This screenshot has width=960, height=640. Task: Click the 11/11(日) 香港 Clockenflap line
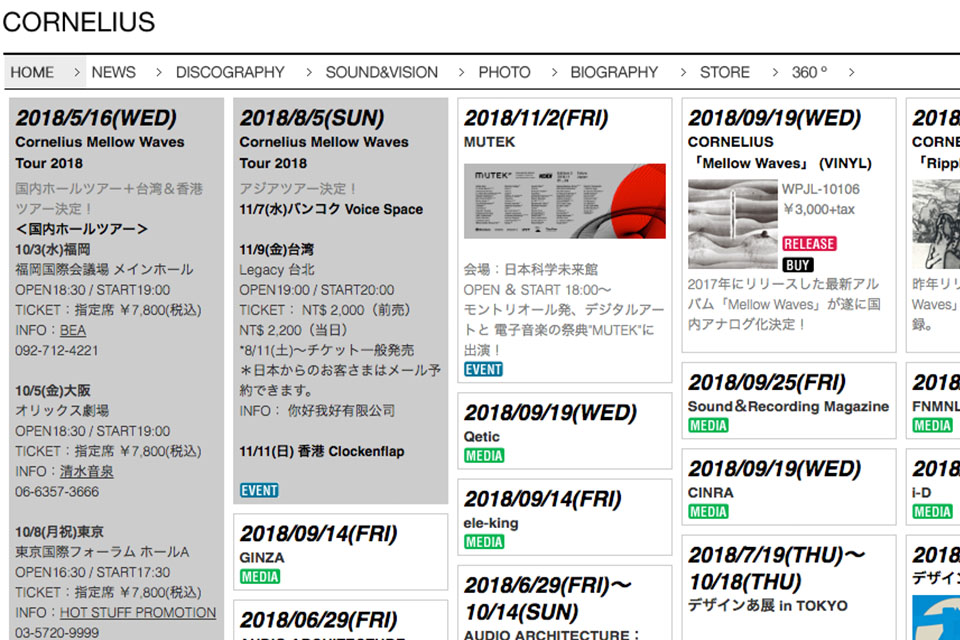click(x=322, y=451)
